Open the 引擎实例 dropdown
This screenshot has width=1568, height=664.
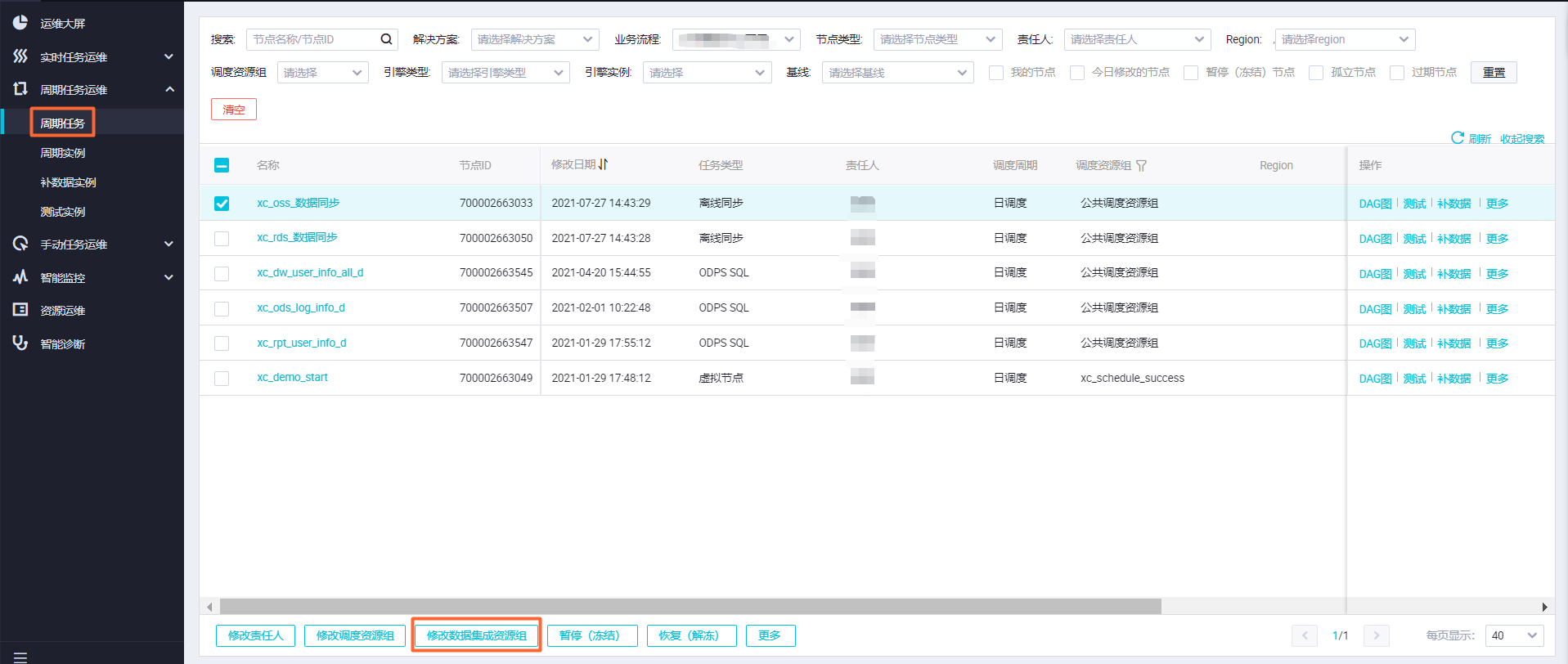707,73
